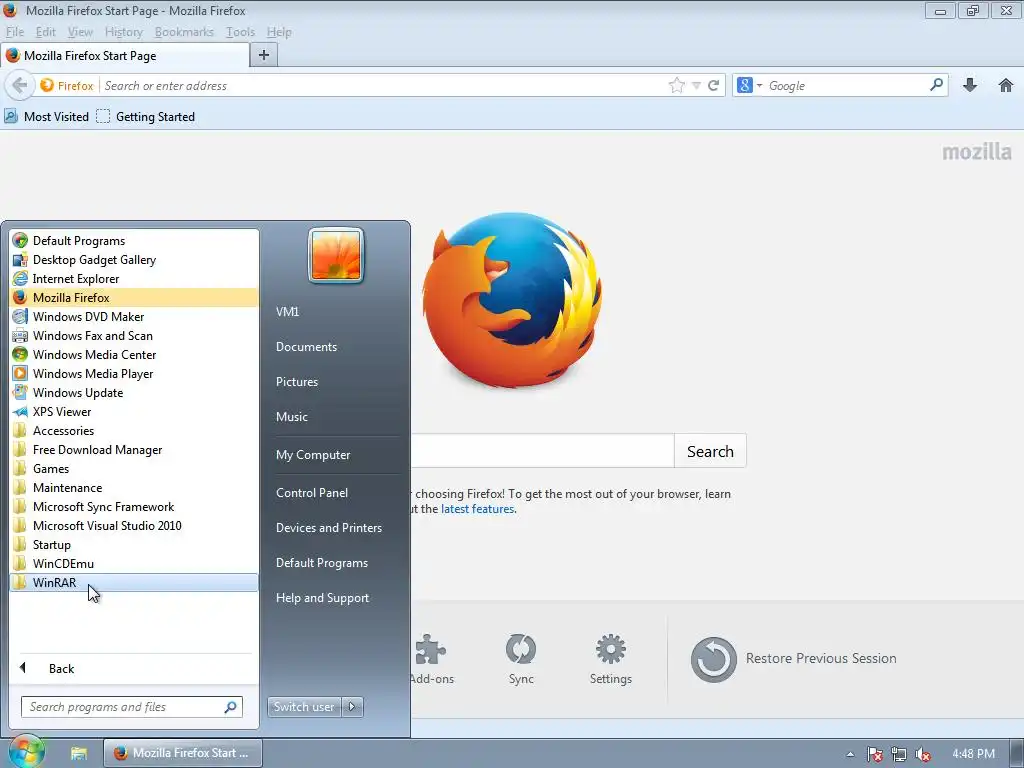
Task: Open the Edit menu
Action: (x=46, y=32)
